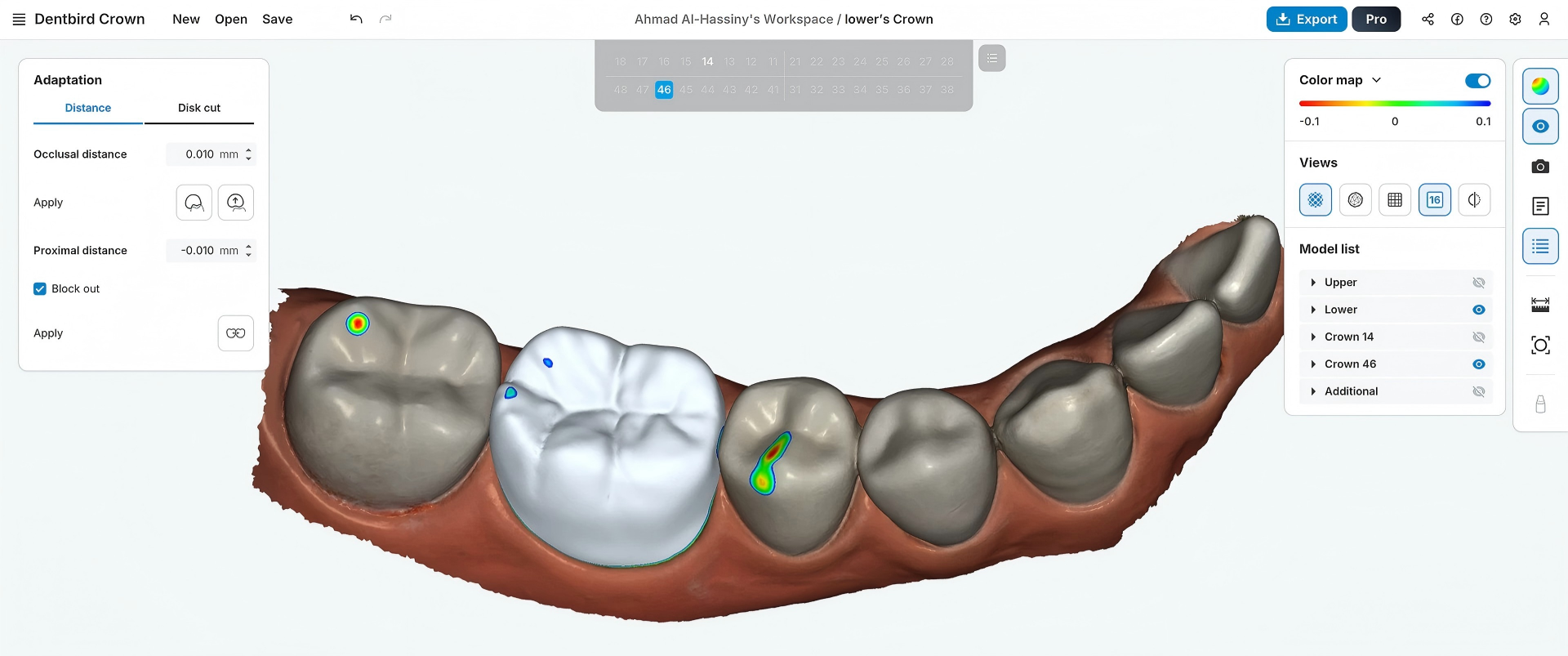Expand the Lower model tree item

tap(1313, 310)
